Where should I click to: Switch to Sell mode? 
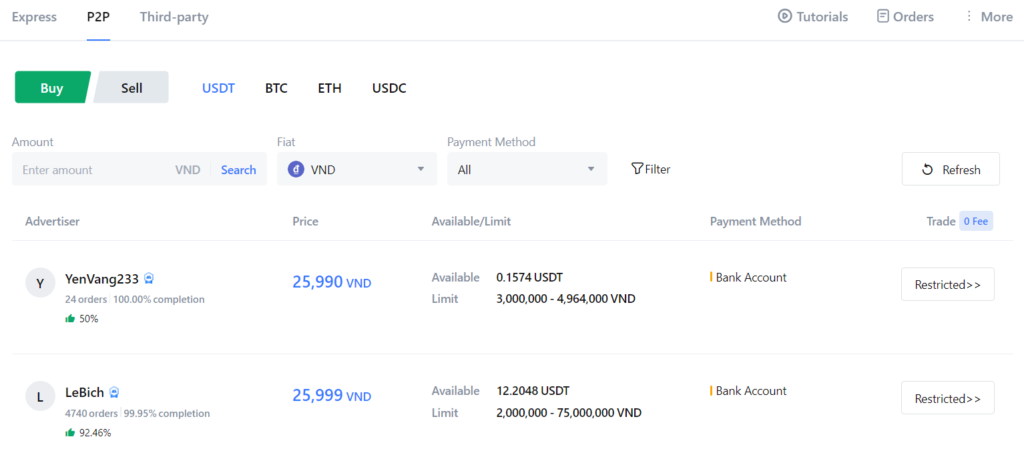[x=132, y=88]
